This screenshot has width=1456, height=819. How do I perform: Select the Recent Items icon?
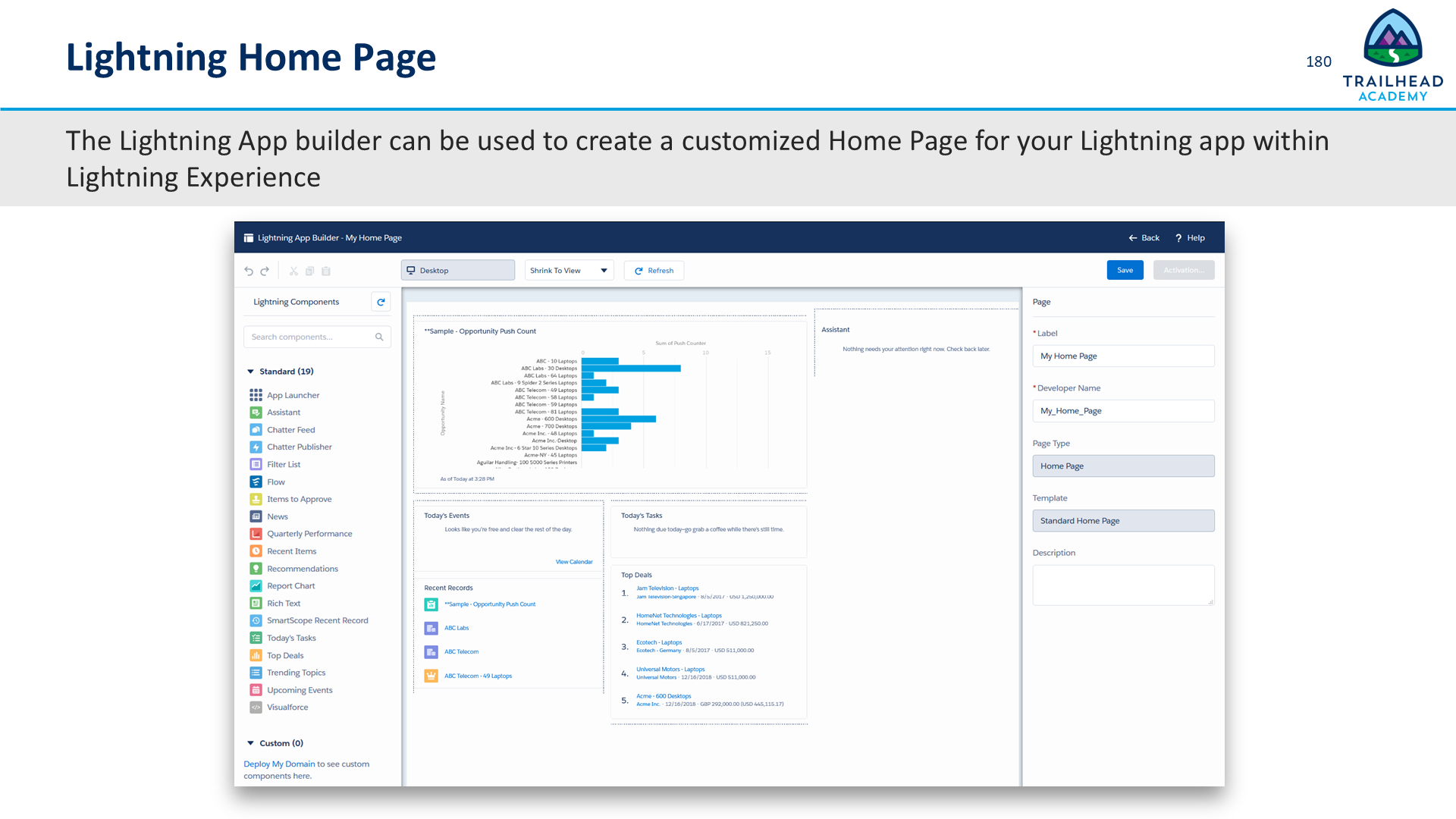(x=256, y=551)
